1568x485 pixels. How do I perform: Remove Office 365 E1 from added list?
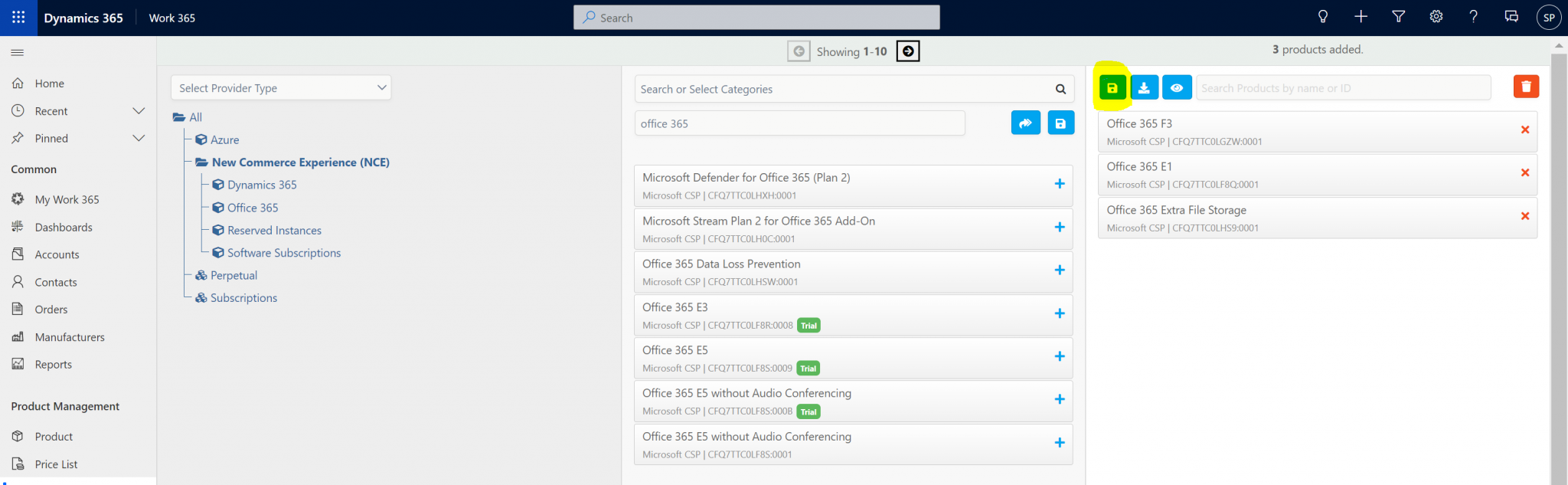(1525, 172)
